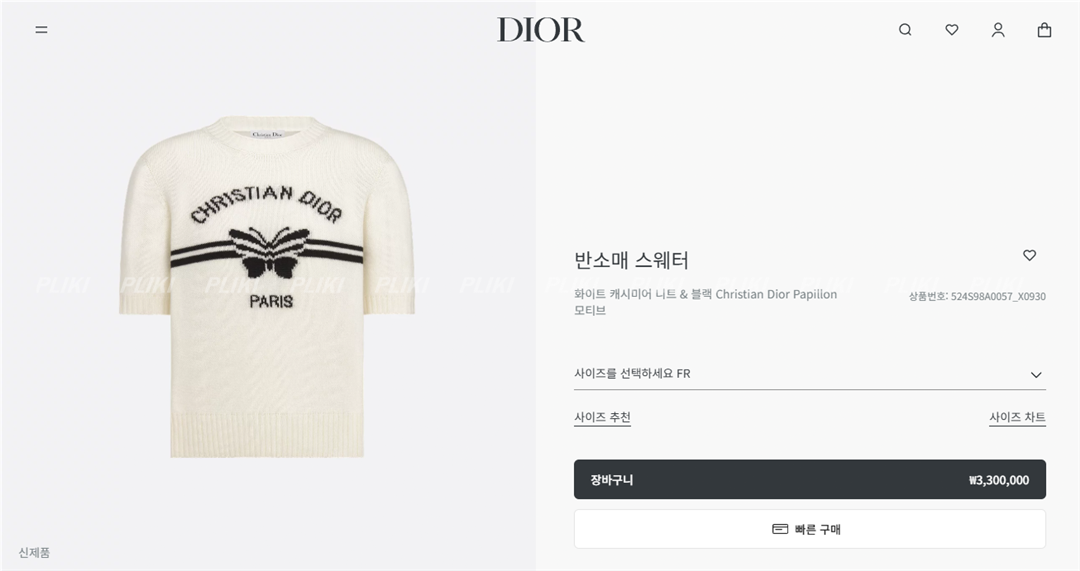Open the 사이즈를 선택하세요 FR dropdown
The height and width of the screenshot is (571, 1080).
point(809,374)
